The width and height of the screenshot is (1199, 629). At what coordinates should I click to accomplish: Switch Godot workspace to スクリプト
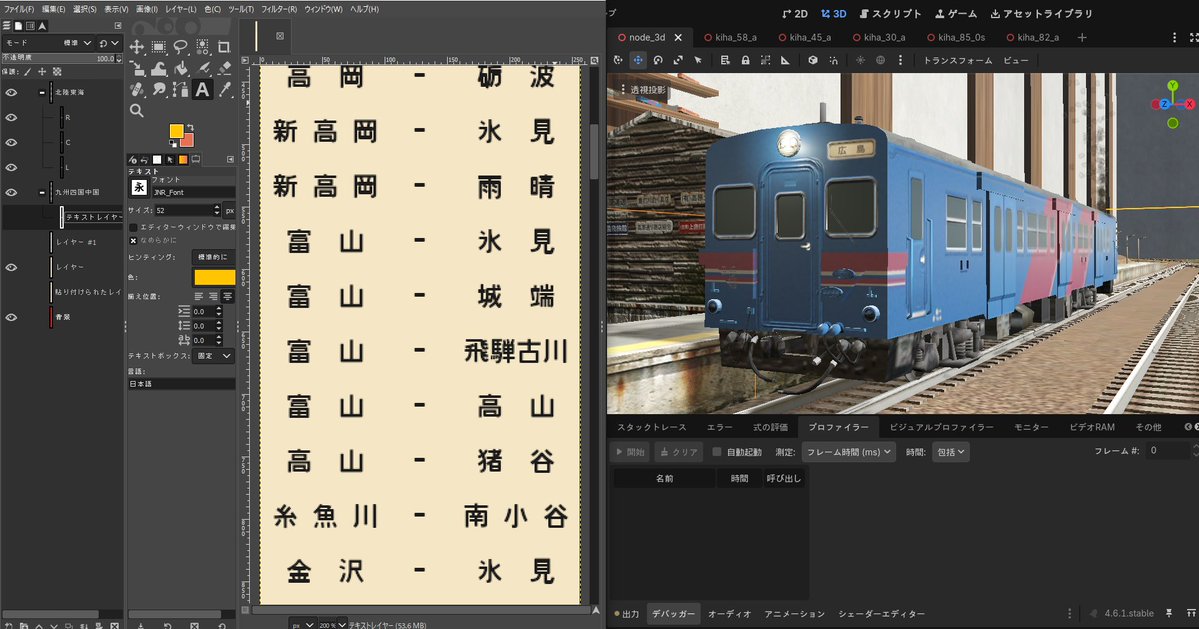click(x=890, y=14)
